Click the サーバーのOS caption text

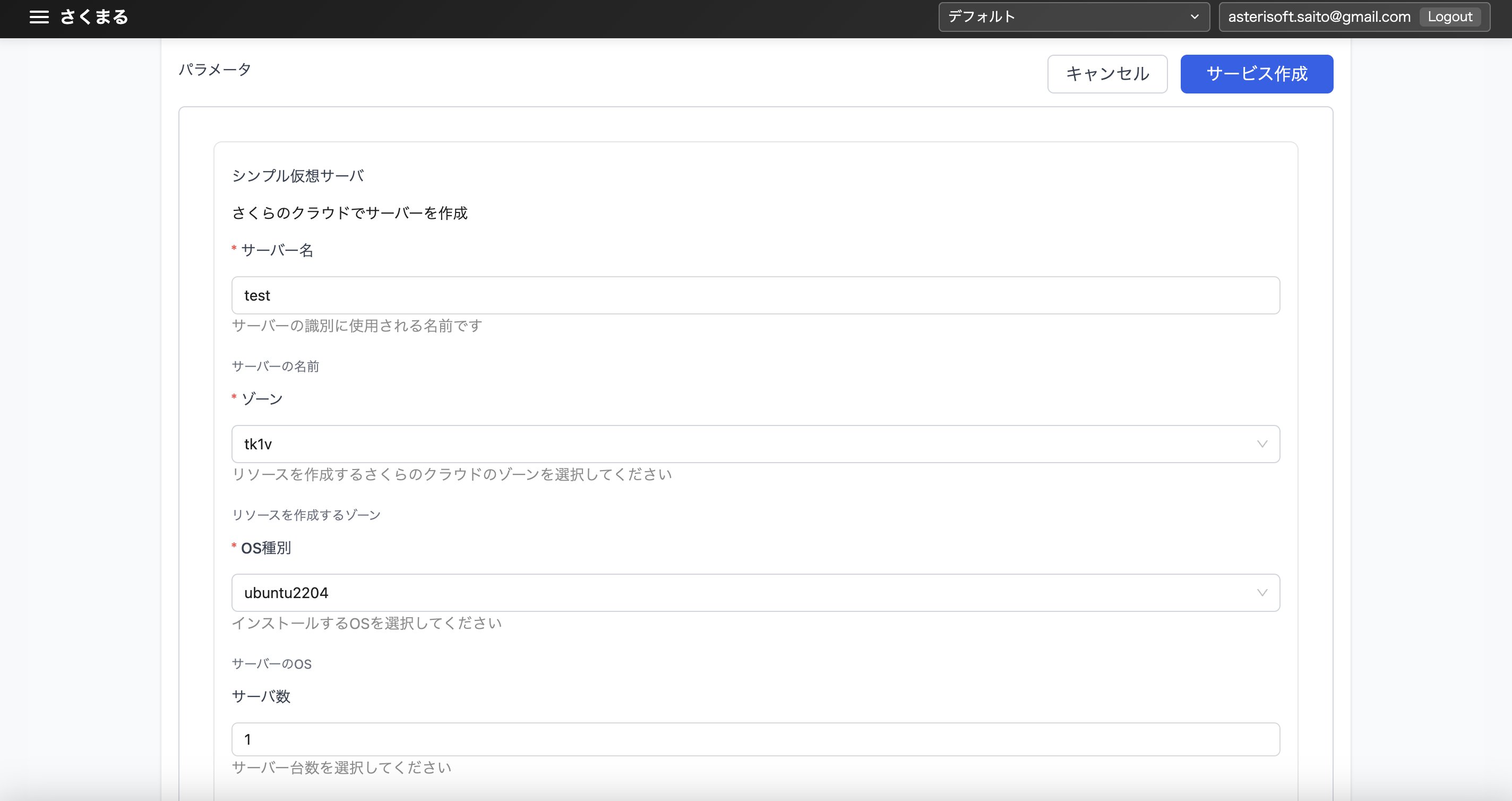point(272,663)
